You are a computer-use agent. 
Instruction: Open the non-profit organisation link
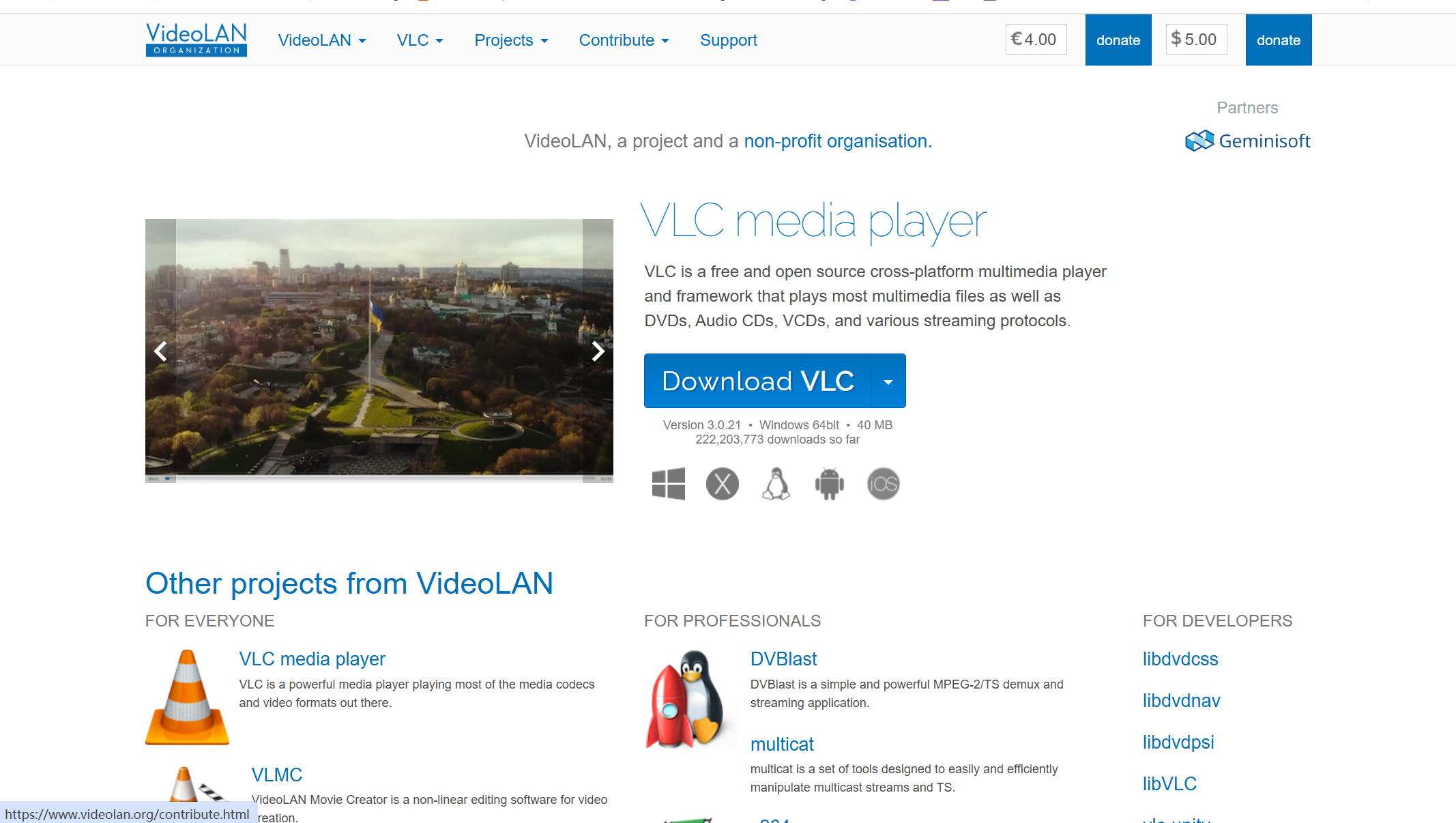coord(838,141)
